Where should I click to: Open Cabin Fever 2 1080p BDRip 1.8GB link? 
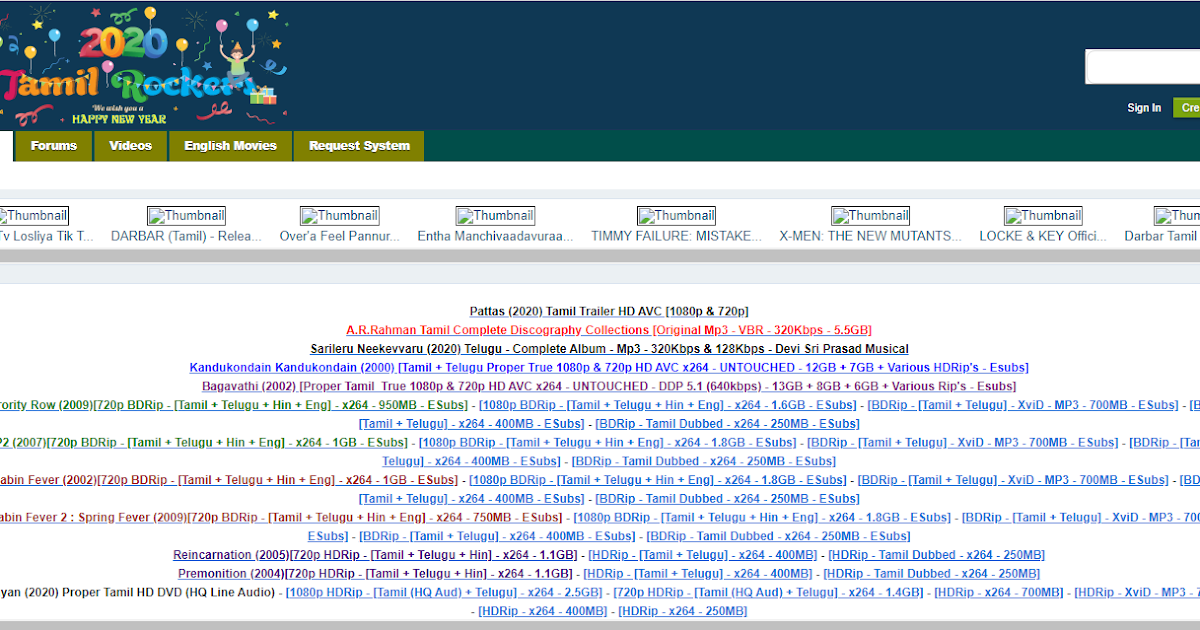click(762, 517)
